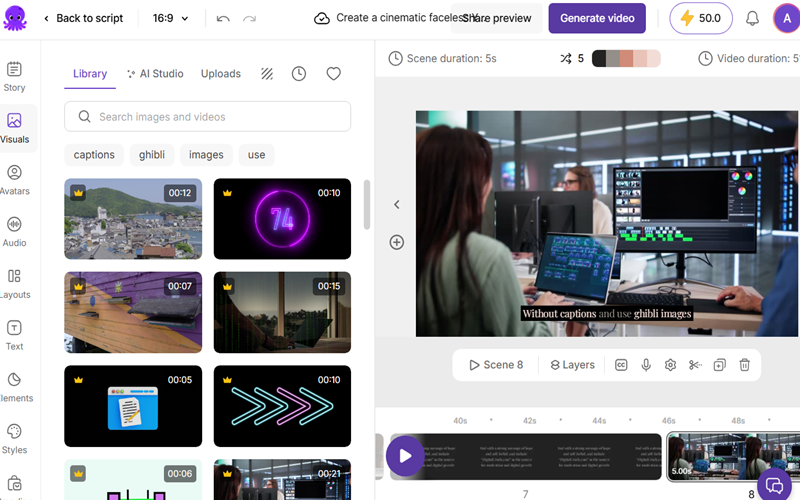Select the 00:15 matrix laptop video thumbnail
Viewport: 800px width, 500px height.
[282, 312]
